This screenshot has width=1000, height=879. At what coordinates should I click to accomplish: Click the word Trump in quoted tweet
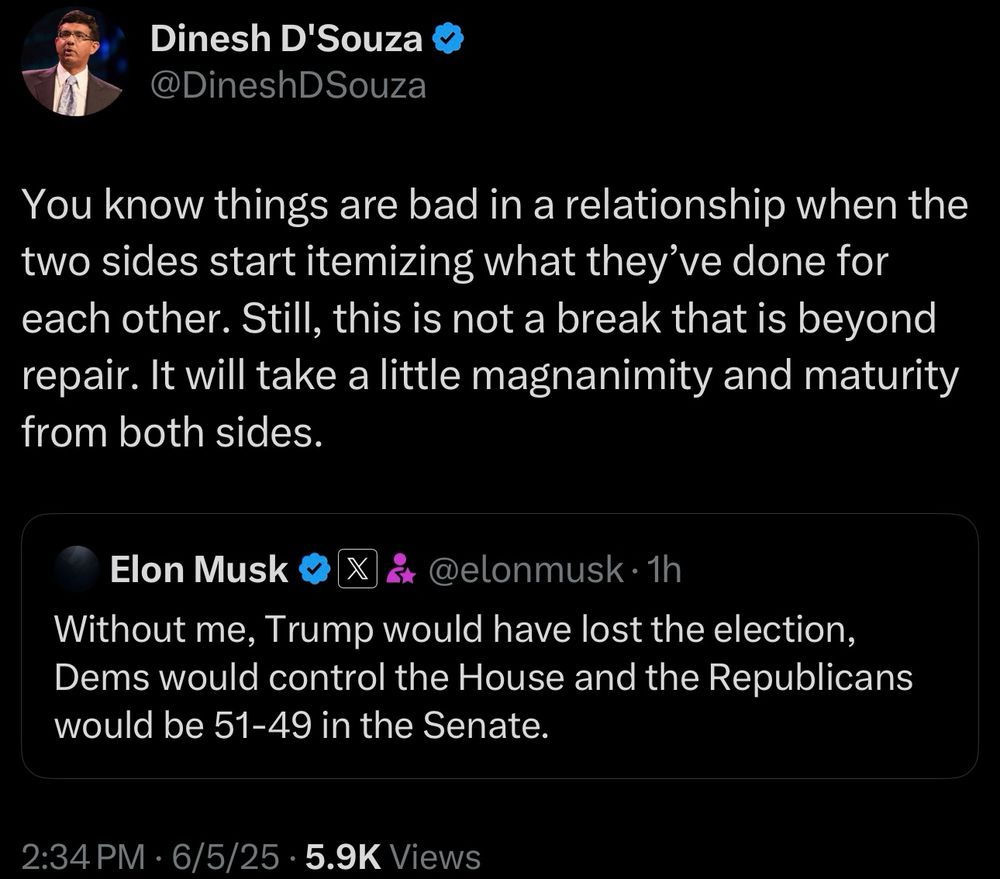point(319,630)
